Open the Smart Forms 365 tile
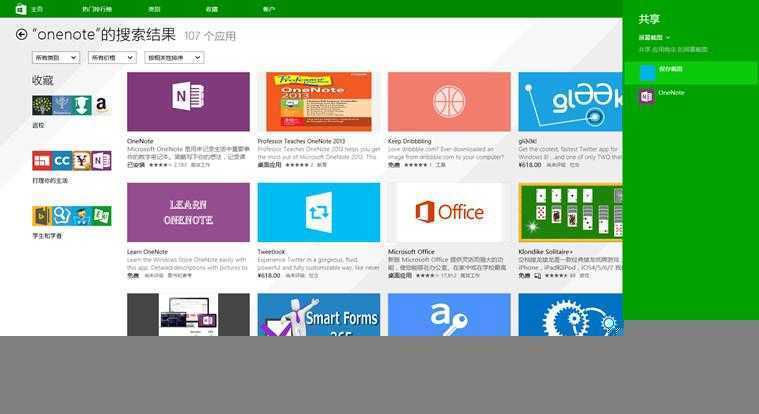Image resolution: width=759 pixels, height=414 pixels. (x=319, y=314)
